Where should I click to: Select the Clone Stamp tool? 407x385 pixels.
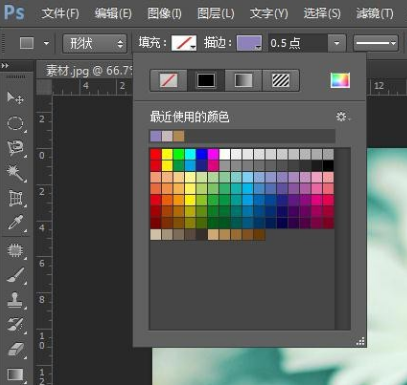click(15, 300)
